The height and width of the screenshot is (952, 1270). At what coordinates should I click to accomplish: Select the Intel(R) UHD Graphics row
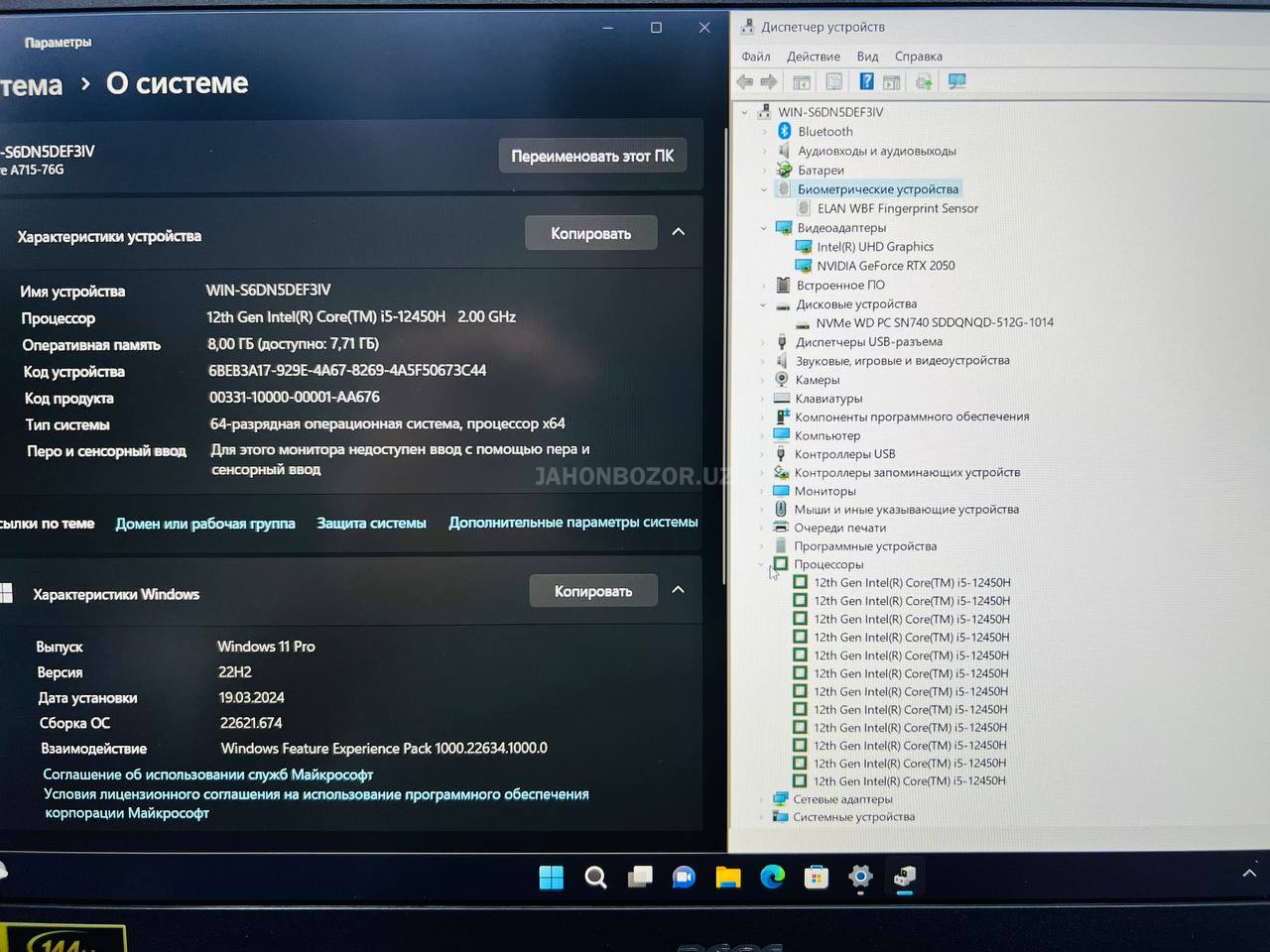[x=874, y=247]
